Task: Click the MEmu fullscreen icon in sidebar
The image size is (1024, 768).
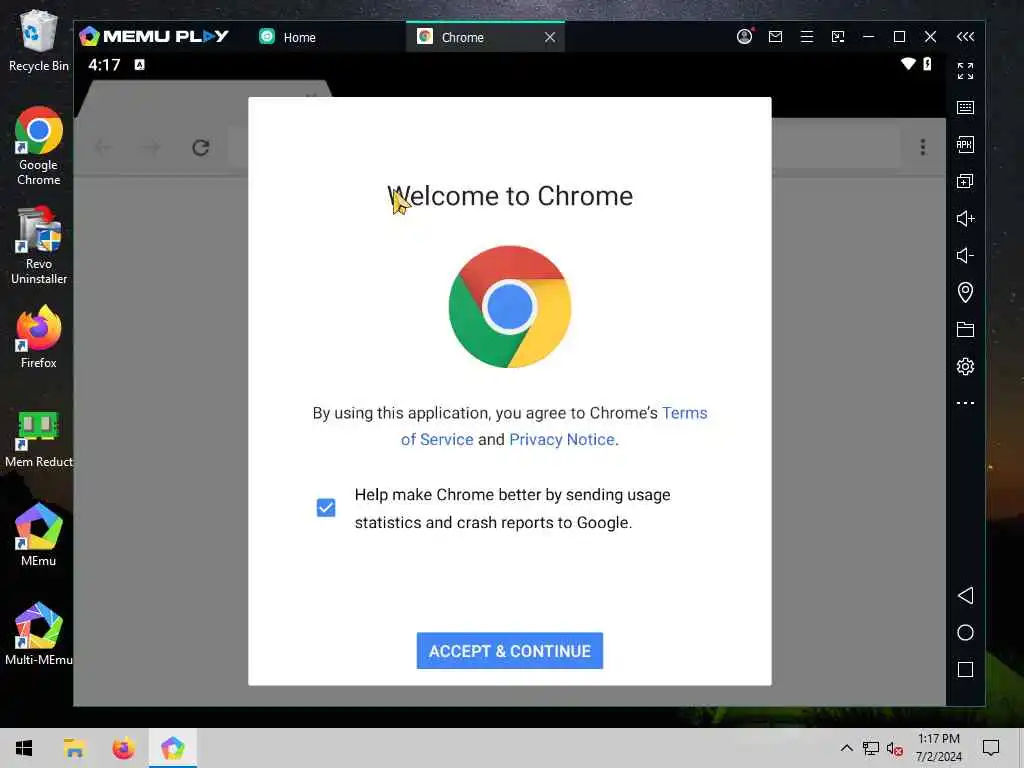Action: (x=965, y=71)
